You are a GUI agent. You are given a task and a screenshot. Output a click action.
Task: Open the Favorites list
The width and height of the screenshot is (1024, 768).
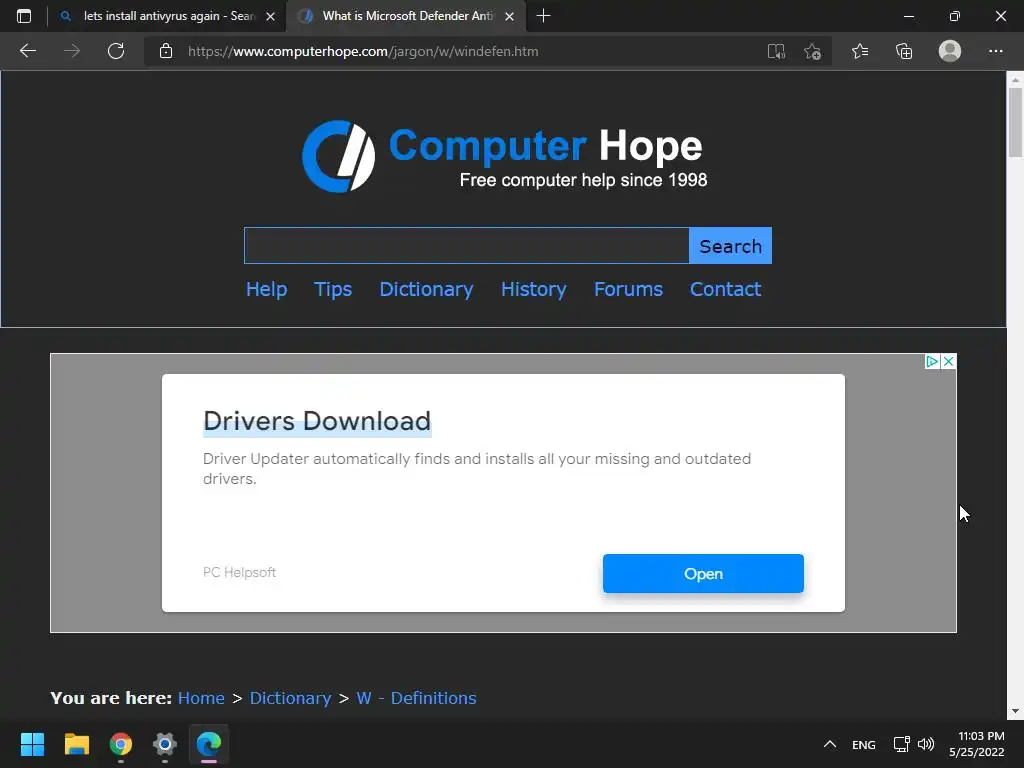859,51
